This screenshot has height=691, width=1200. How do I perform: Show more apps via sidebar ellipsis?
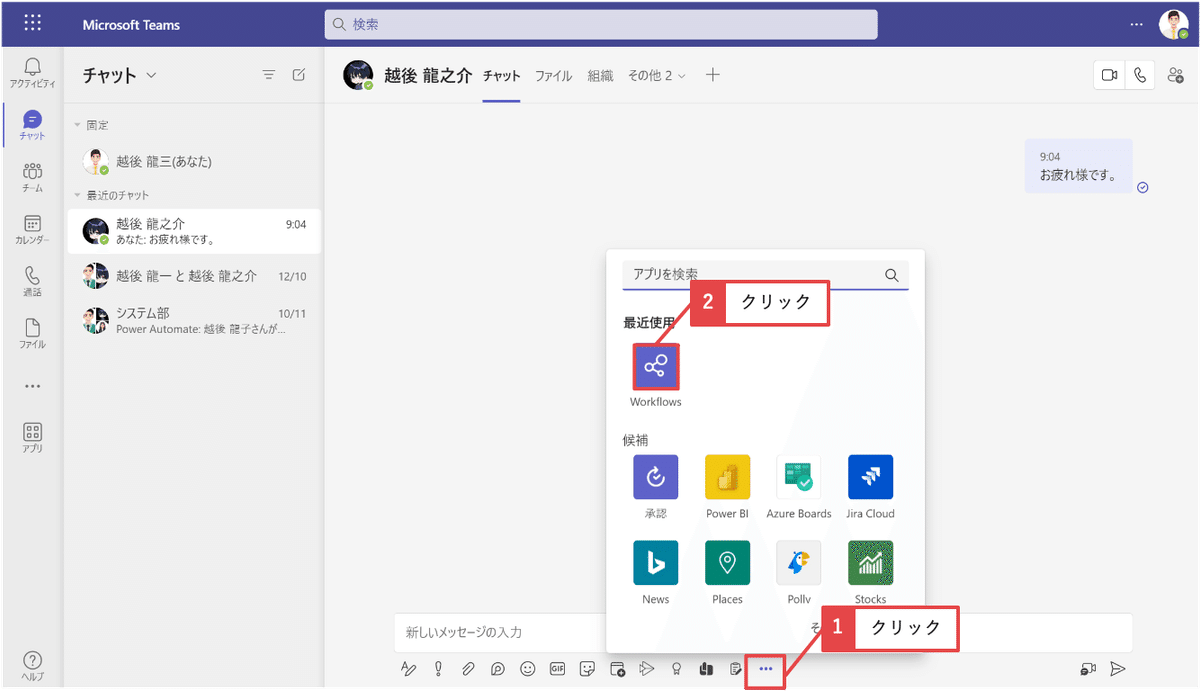pyautogui.click(x=32, y=386)
